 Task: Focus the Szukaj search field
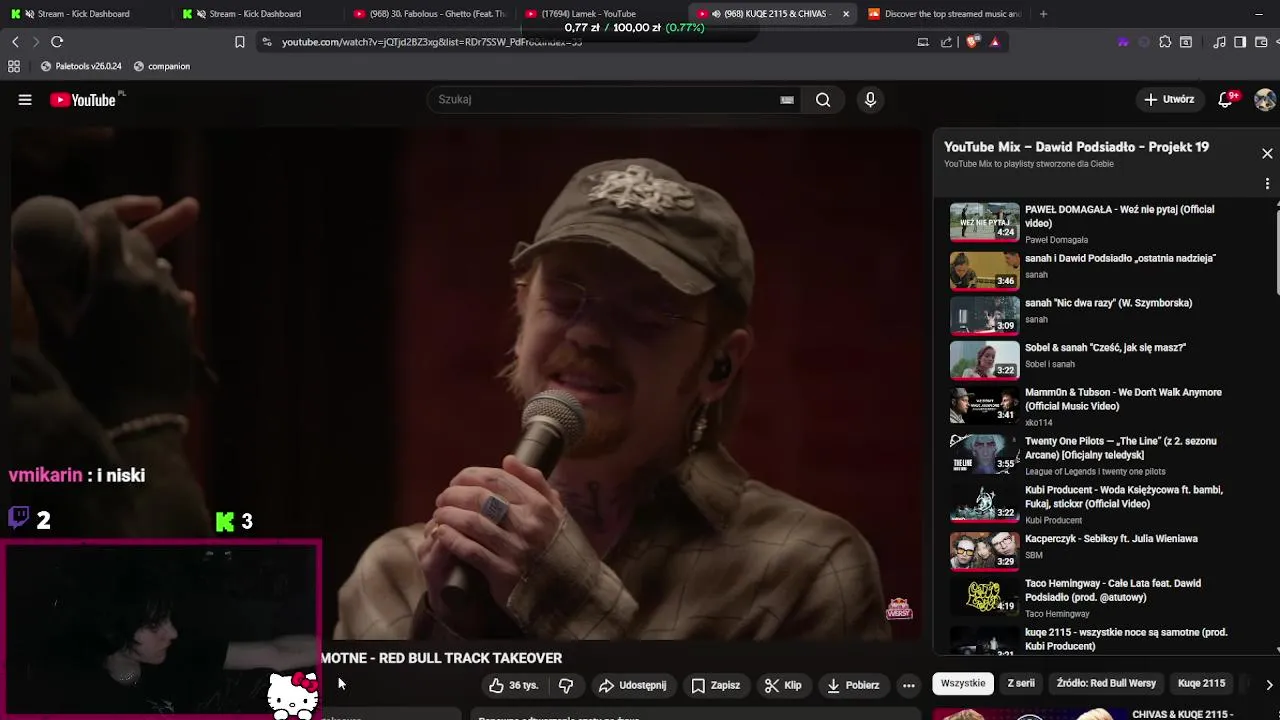pos(605,100)
